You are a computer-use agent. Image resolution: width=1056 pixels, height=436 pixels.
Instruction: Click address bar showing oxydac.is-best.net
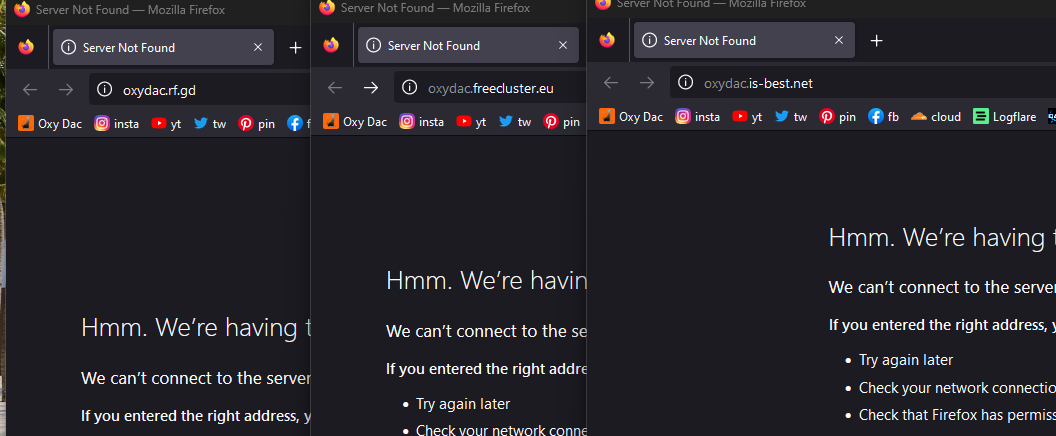click(x=863, y=83)
